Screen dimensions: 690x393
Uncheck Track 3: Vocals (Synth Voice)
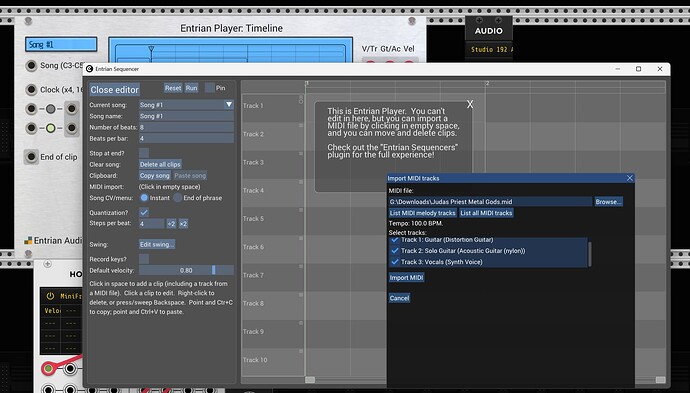pos(395,262)
